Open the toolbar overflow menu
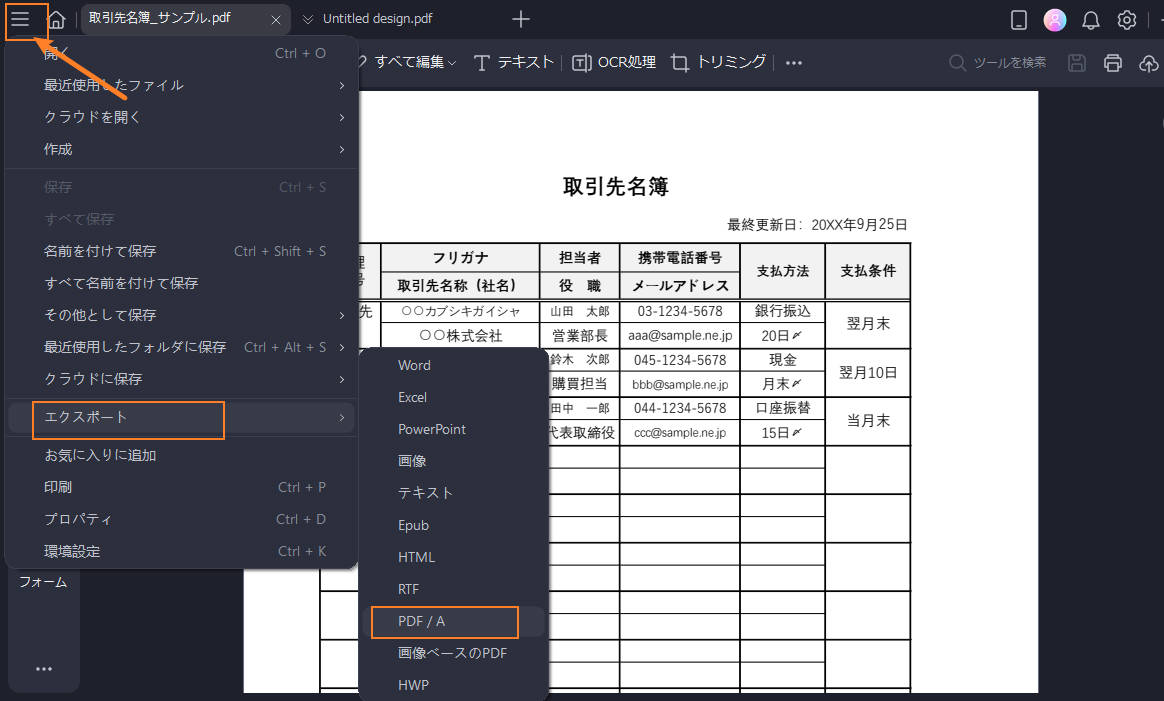 tap(793, 62)
